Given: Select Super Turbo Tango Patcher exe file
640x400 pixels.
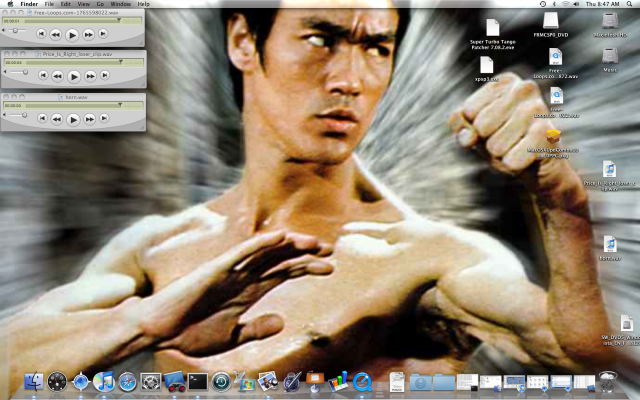Looking at the screenshot, I should tap(493, 28).
